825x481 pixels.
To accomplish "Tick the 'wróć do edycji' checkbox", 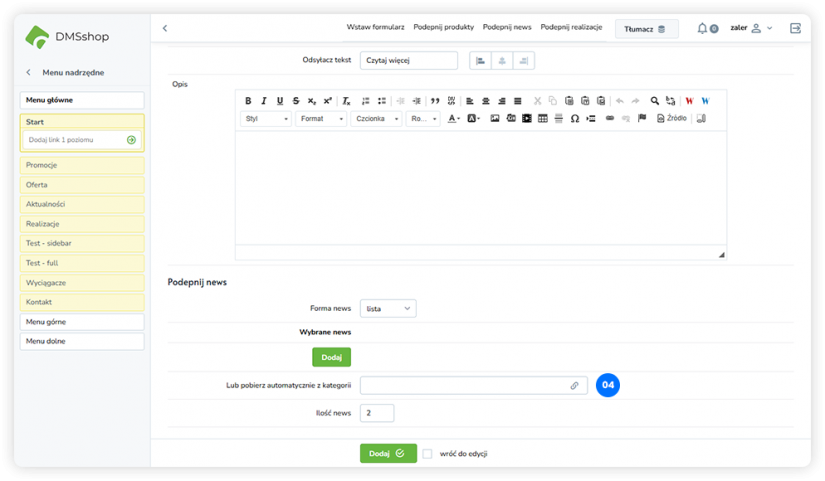I will 427,453.
